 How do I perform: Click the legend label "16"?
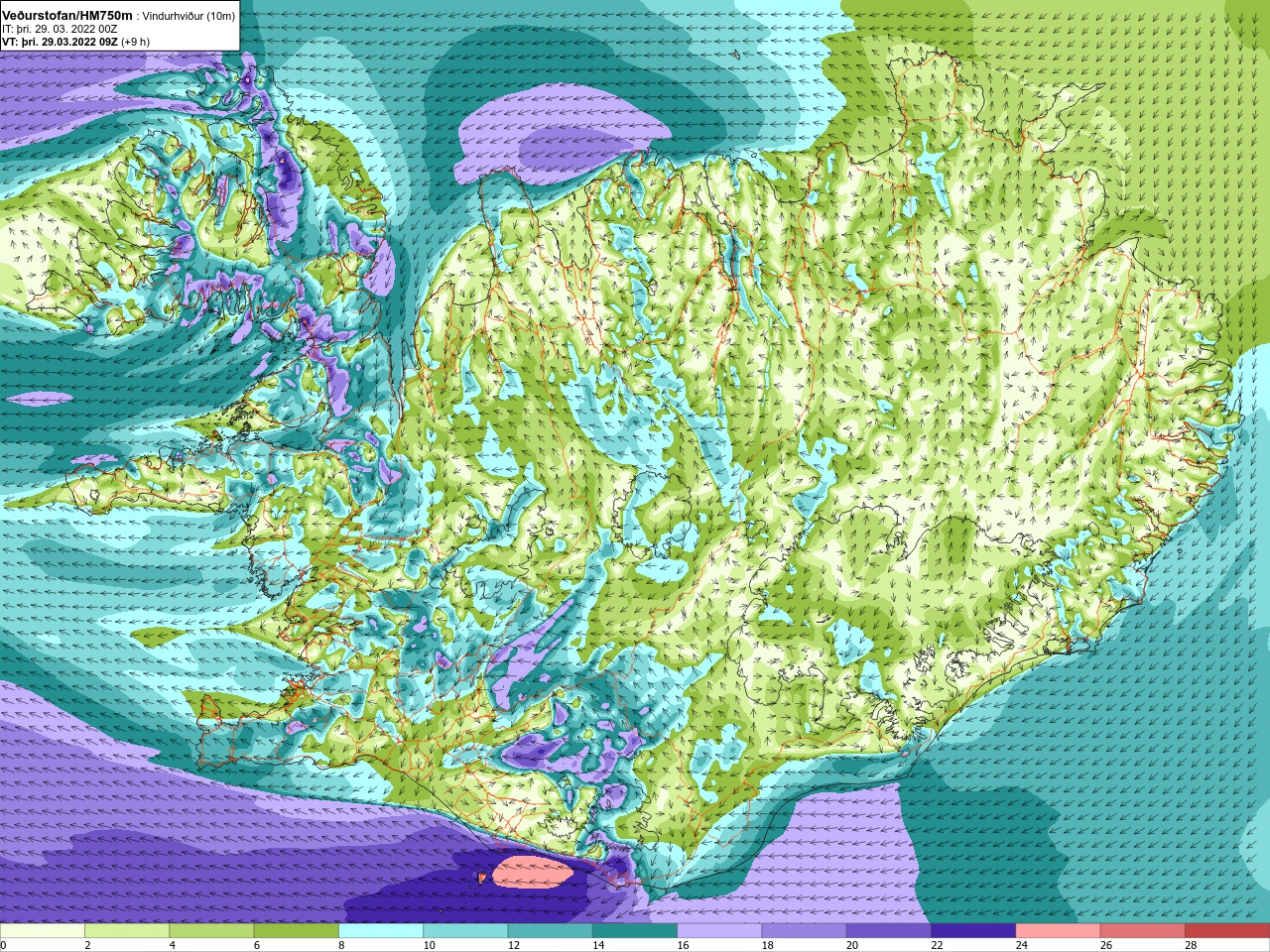(683, 945)
